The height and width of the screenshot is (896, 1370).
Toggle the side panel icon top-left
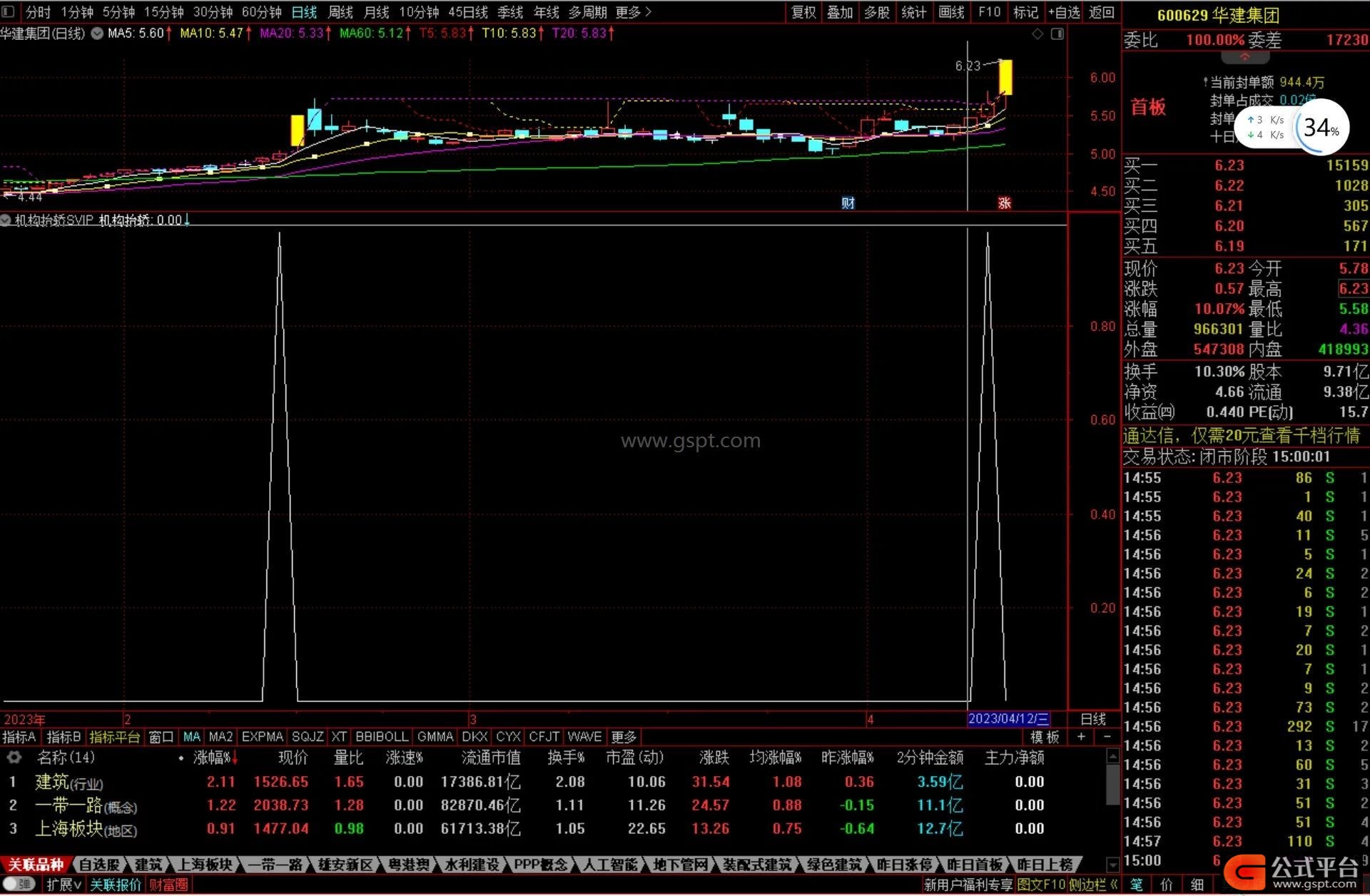pyautogui.click(x=9, y=12)
